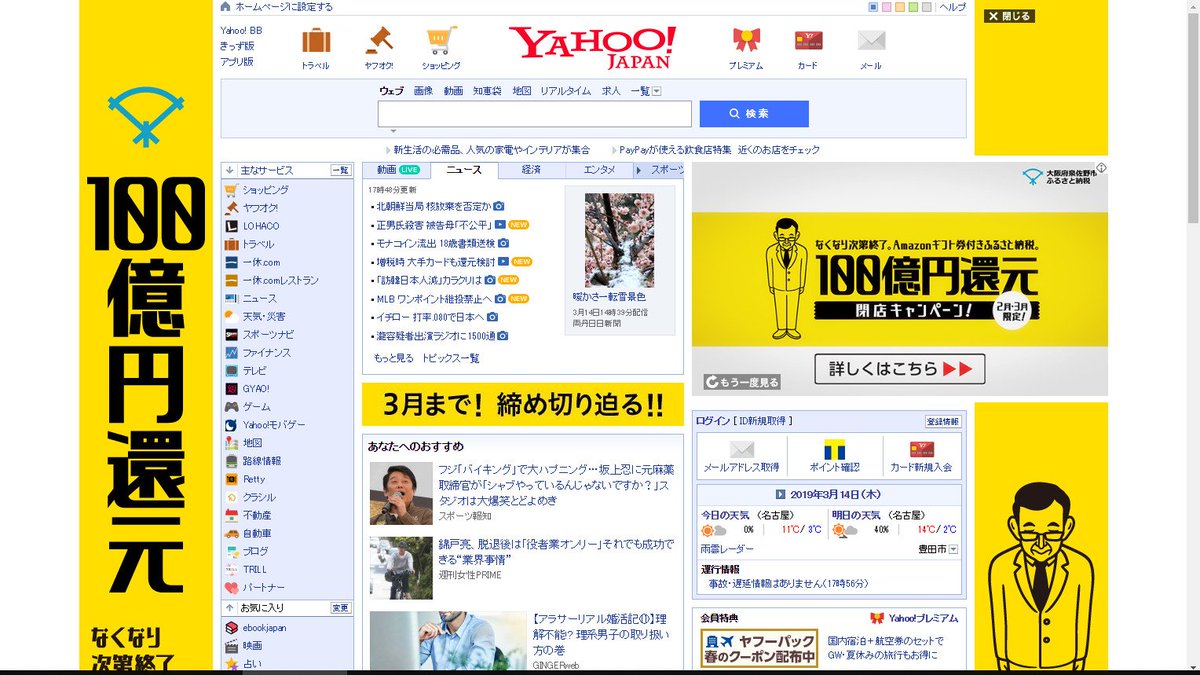This screenshot has height=675, width=1200.
Task: Open the plum blossom snow news photo
Action: click(619, 240)
